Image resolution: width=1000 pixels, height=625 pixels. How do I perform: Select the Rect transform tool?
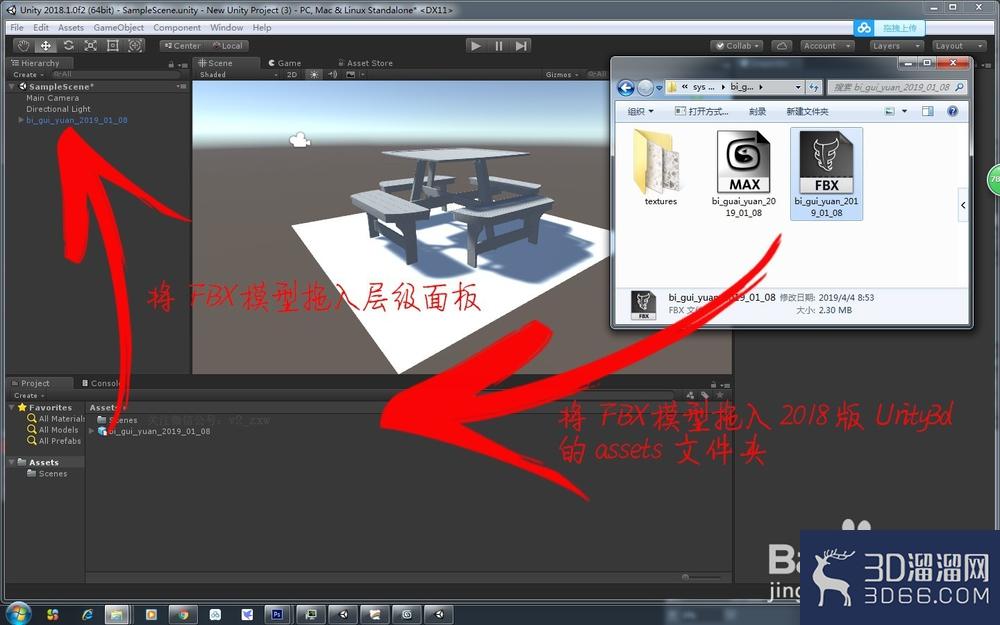click(x=113, y=45)
